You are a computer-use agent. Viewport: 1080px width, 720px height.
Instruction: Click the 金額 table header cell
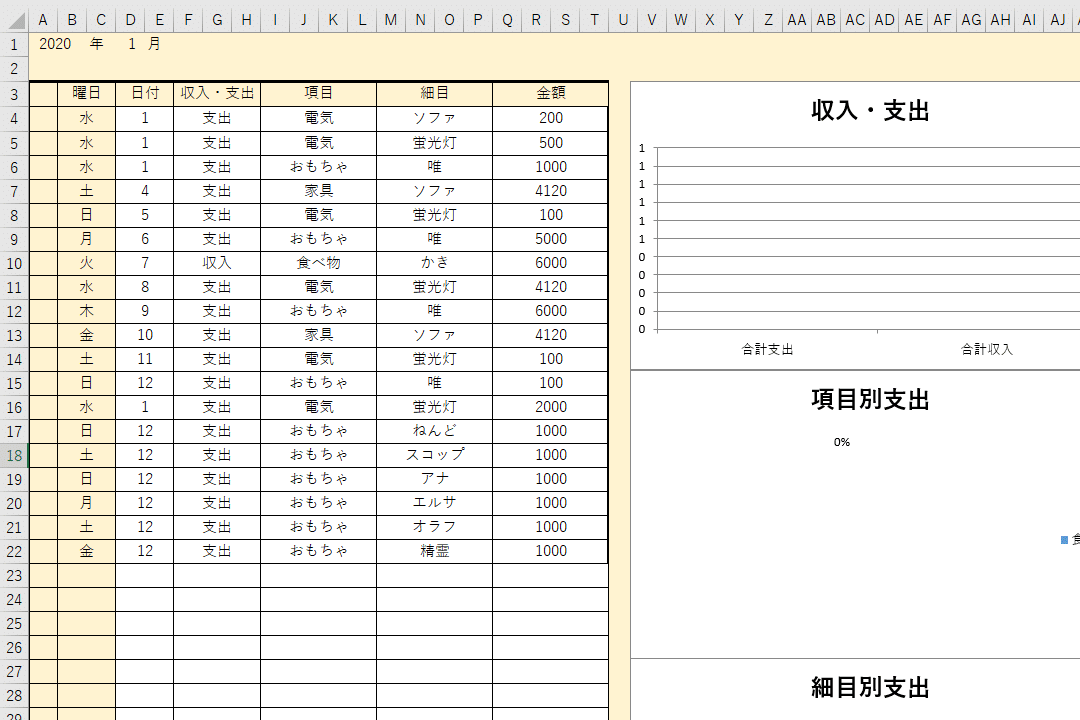(550, 94)
